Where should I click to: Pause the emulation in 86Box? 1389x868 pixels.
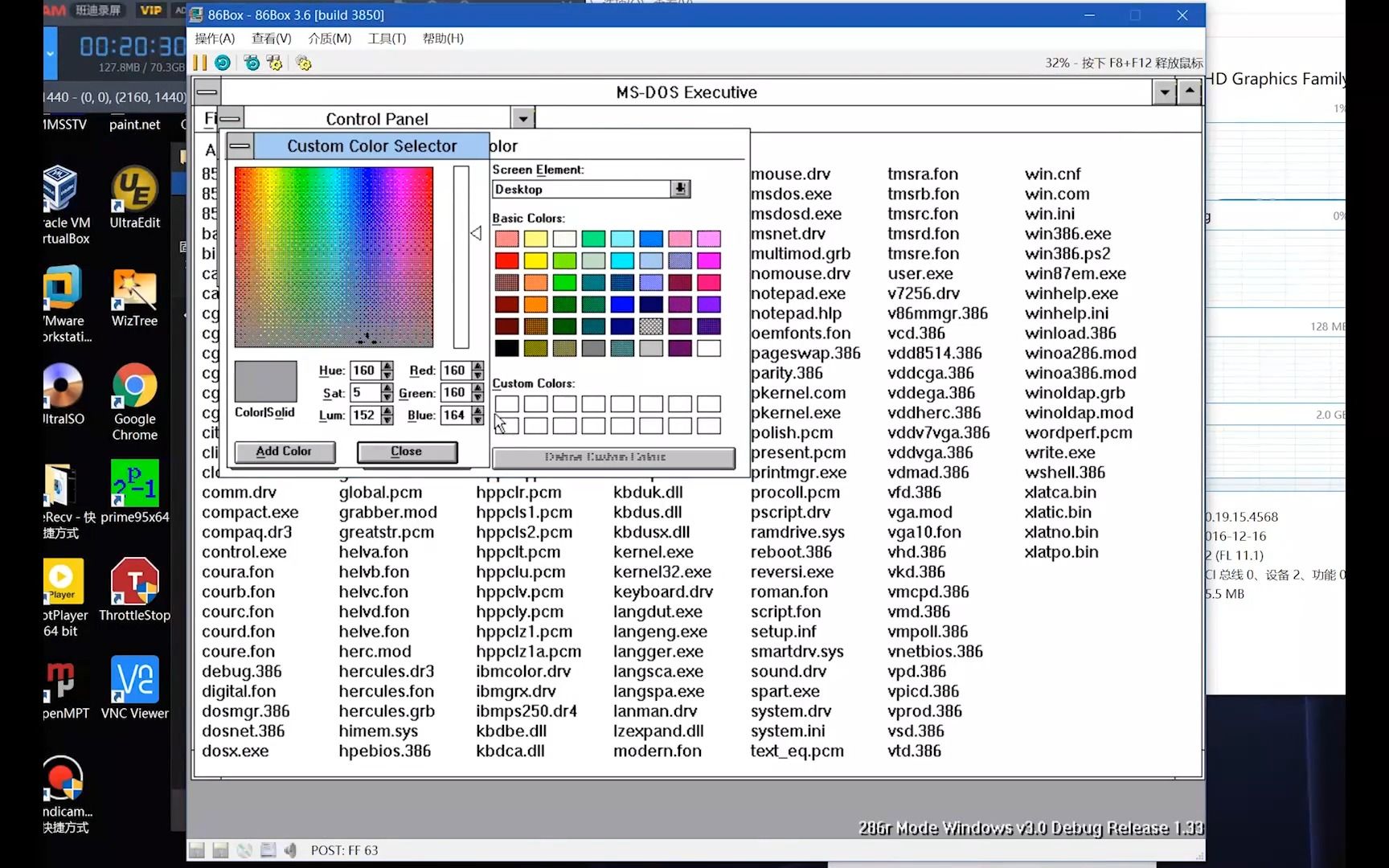[x=199, y=63]
